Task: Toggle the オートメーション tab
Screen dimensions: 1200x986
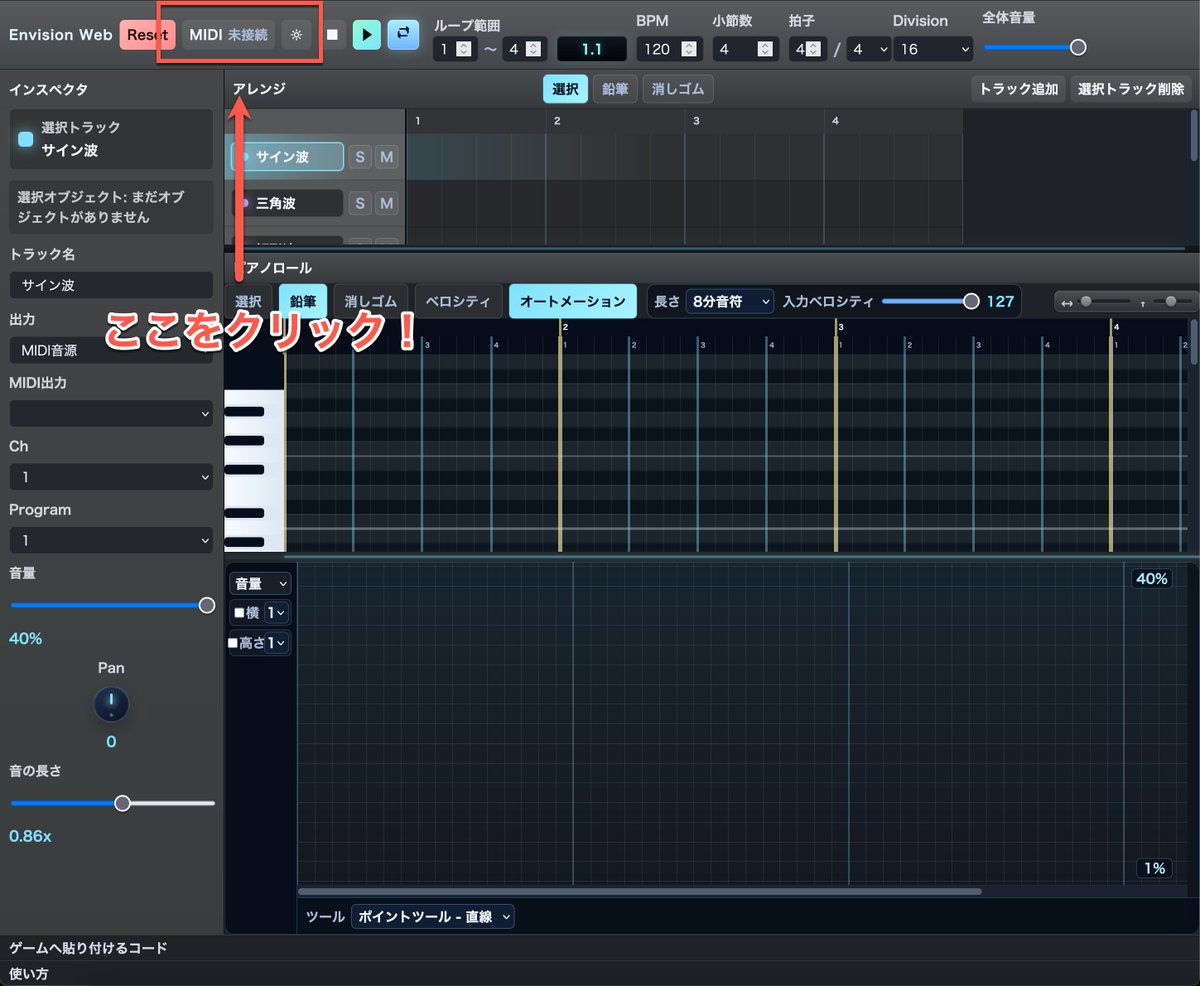Action: coord(572,301)
